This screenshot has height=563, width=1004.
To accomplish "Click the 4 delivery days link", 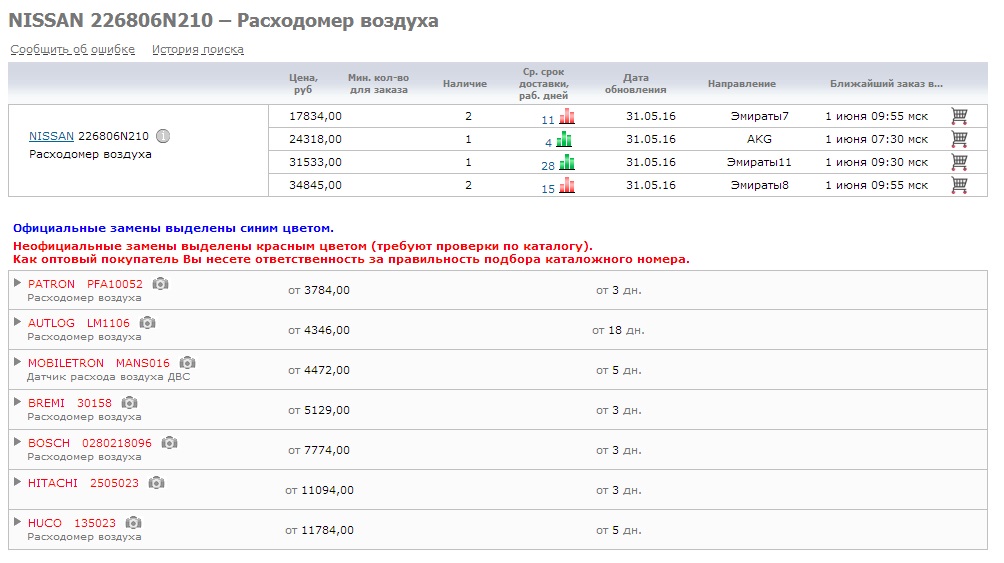I will tap(548, 143).
